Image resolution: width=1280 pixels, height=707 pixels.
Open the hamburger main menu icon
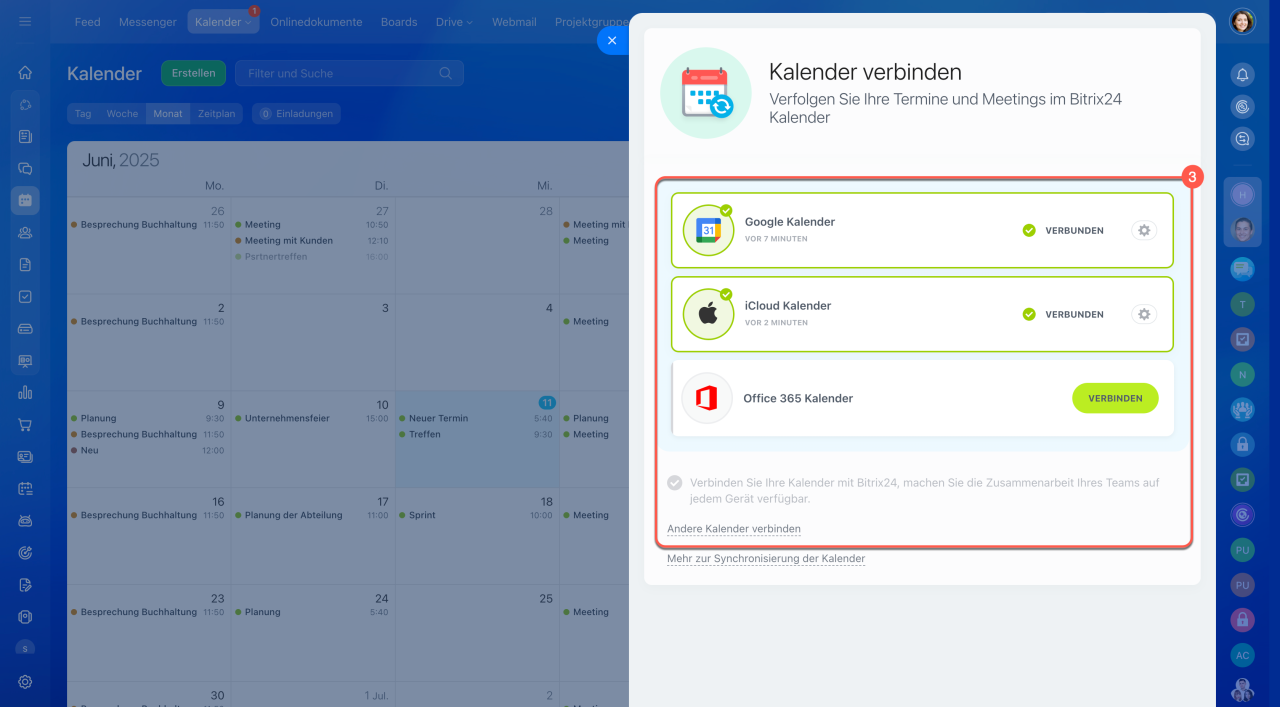(x=25, y=21)
